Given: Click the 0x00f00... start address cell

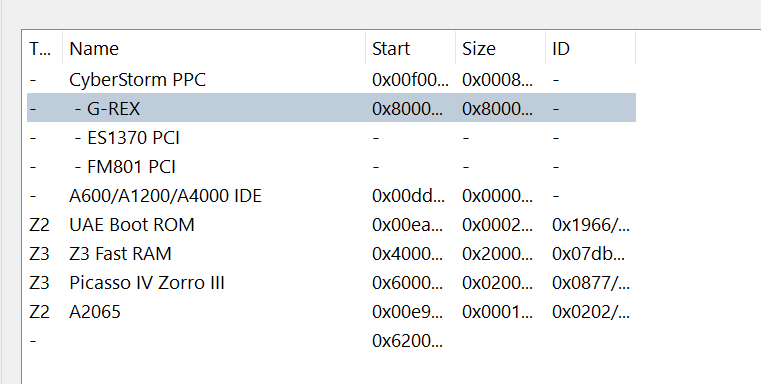Looking at the screenshot, I should 410,80.
